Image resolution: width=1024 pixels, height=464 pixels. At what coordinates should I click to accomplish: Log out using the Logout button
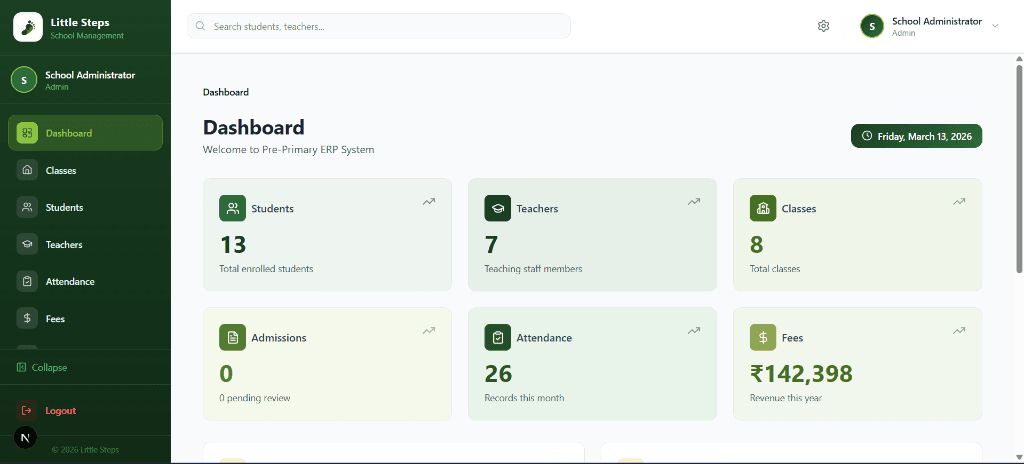85,410
